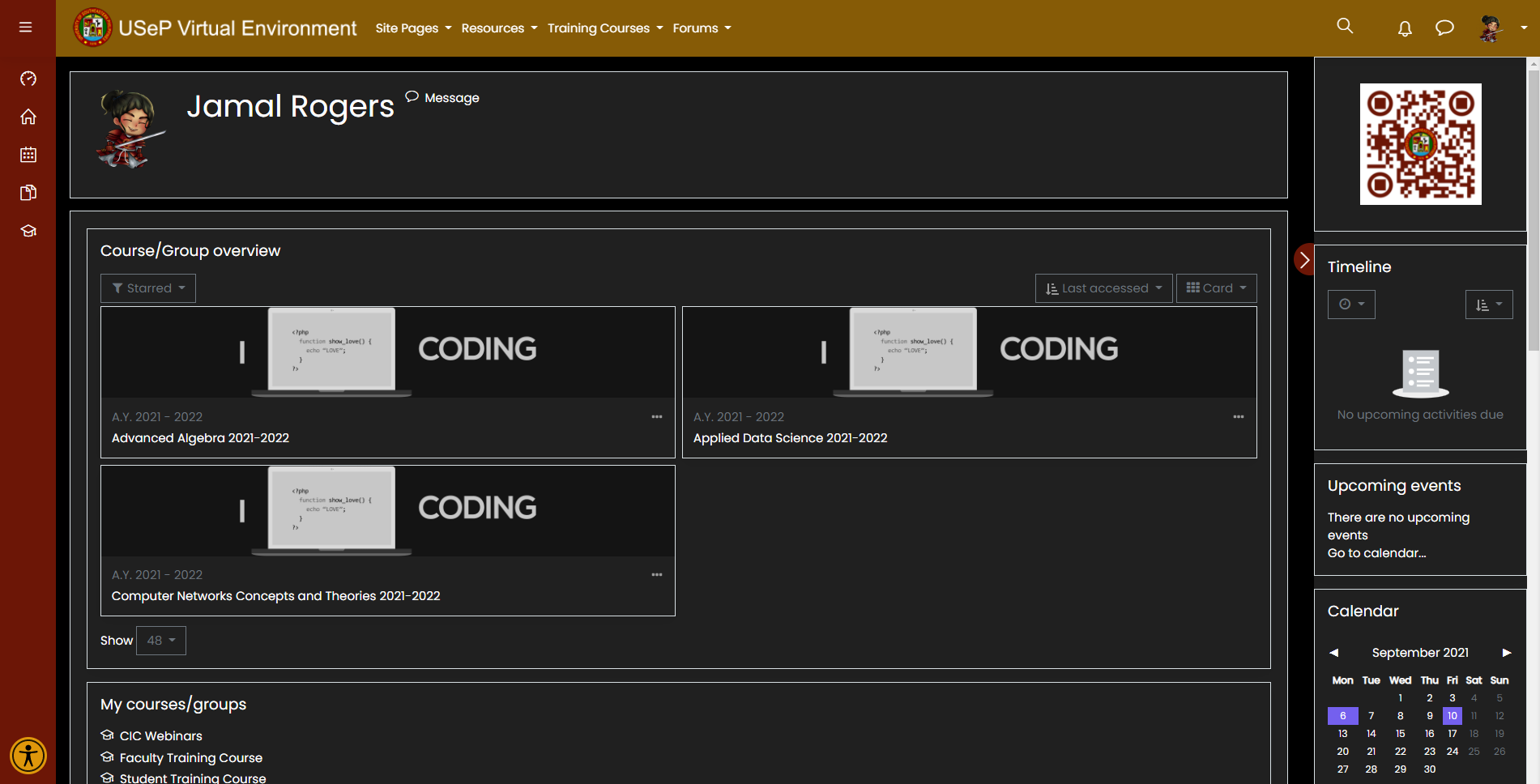Select the graduation cap courses icon

[x=28, y=230]
